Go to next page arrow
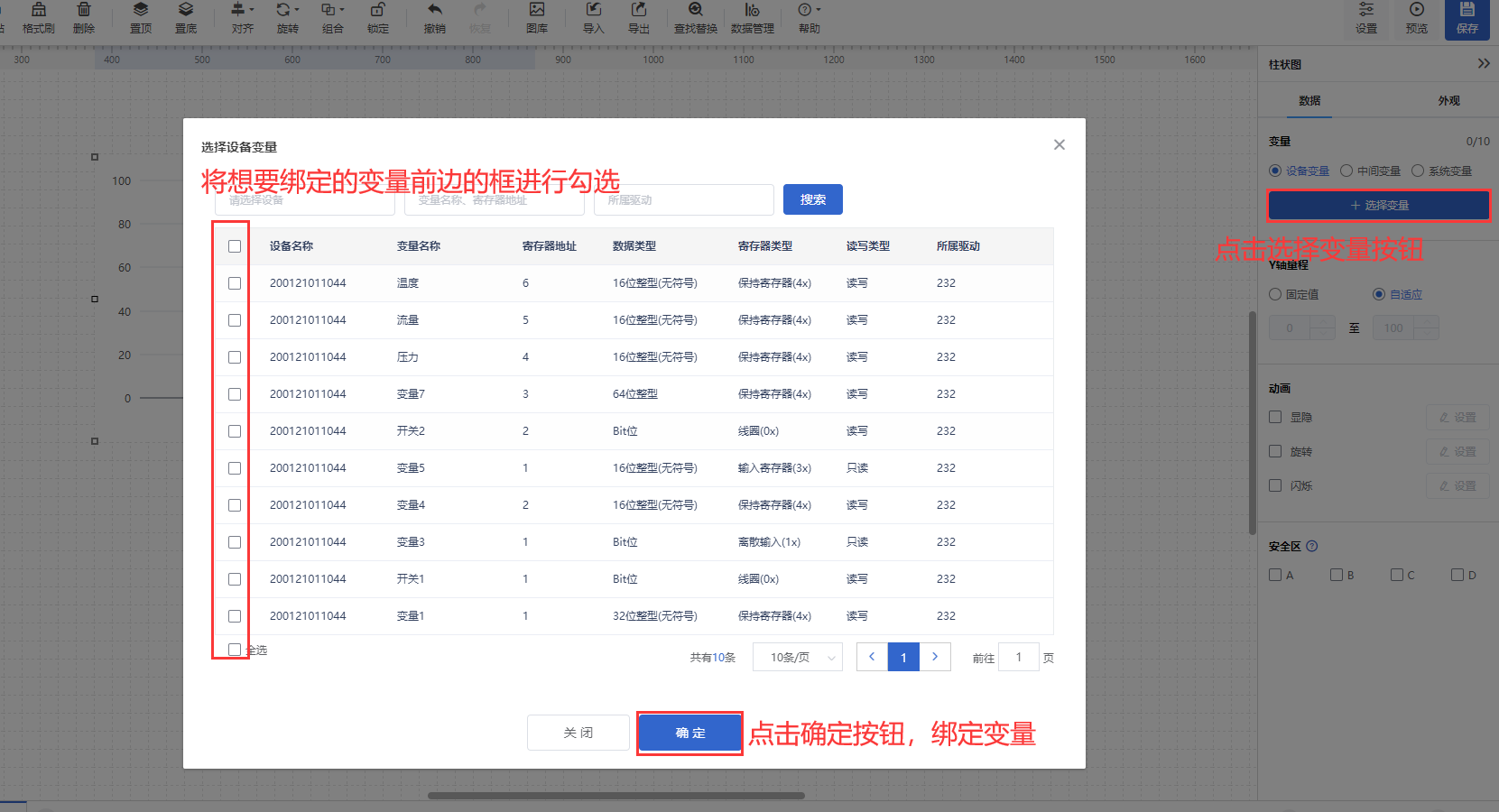1499x812 pixels. click(935, 657)
